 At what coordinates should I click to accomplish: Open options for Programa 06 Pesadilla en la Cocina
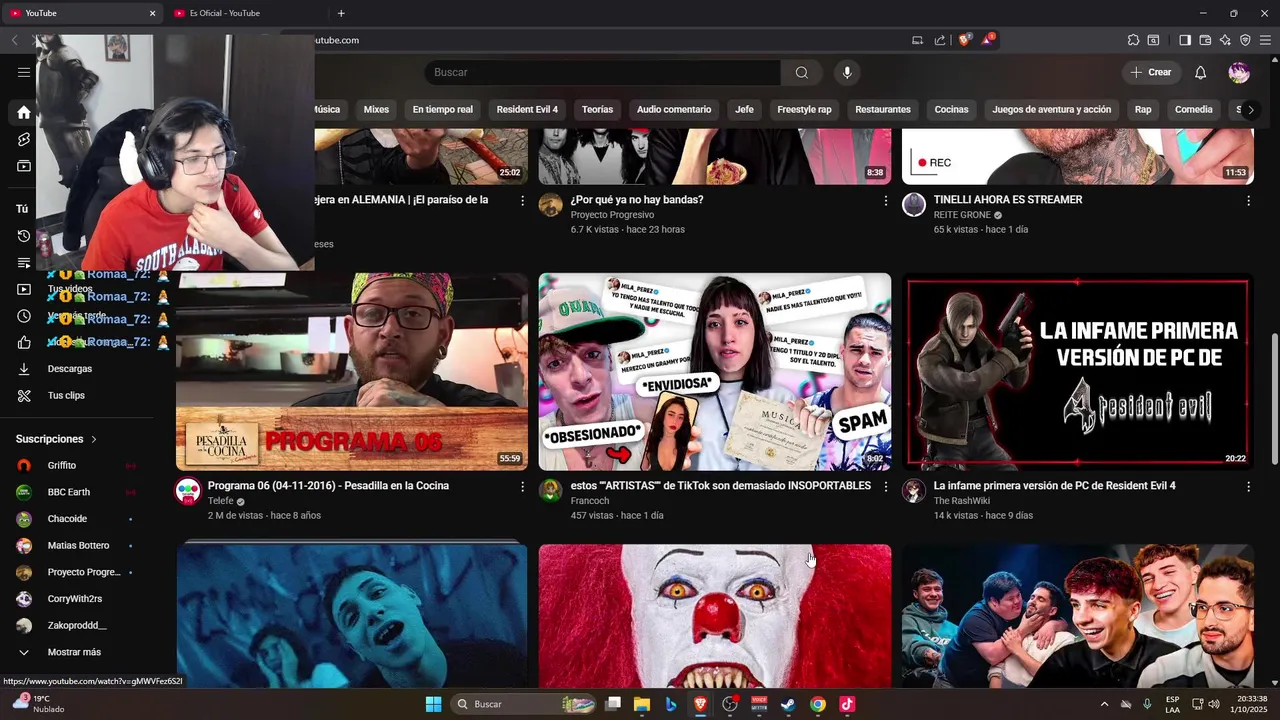[522, 486]
